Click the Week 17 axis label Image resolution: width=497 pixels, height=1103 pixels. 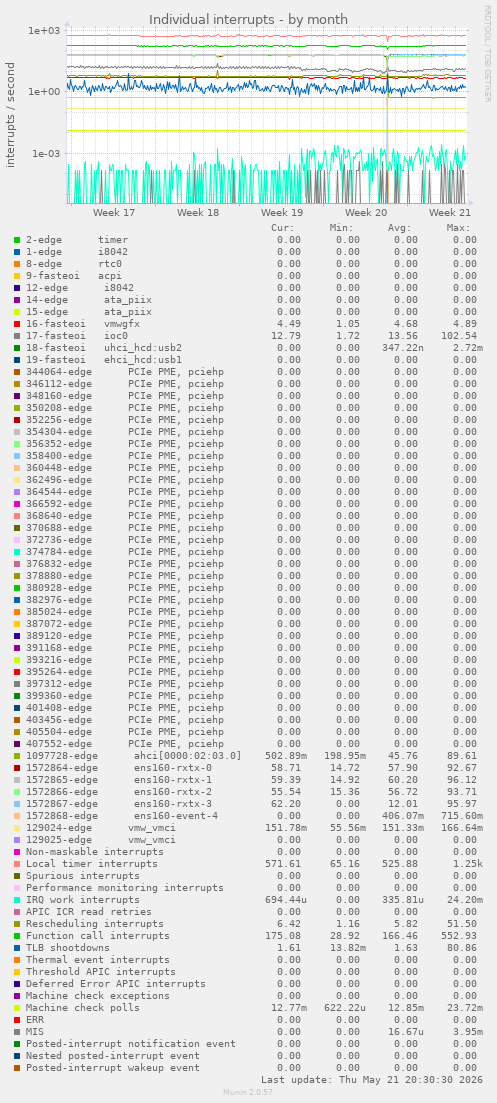(114, 212)
